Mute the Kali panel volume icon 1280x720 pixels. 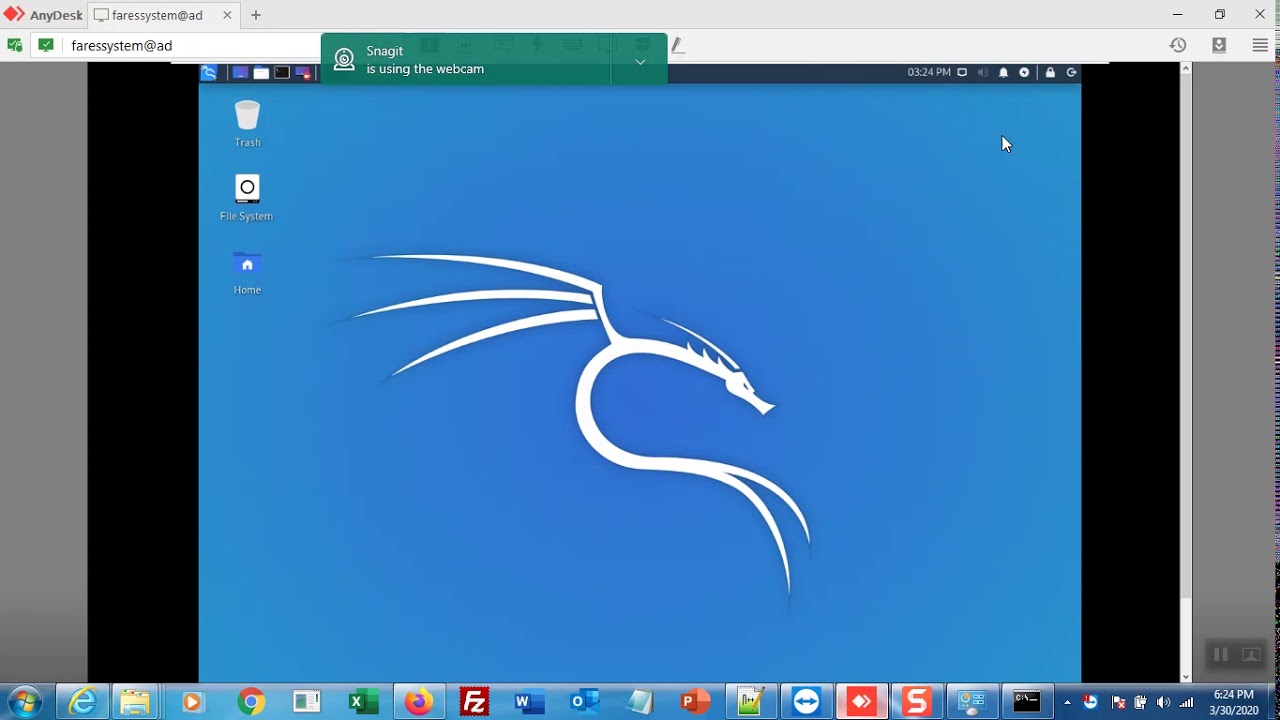pos(982,72)
